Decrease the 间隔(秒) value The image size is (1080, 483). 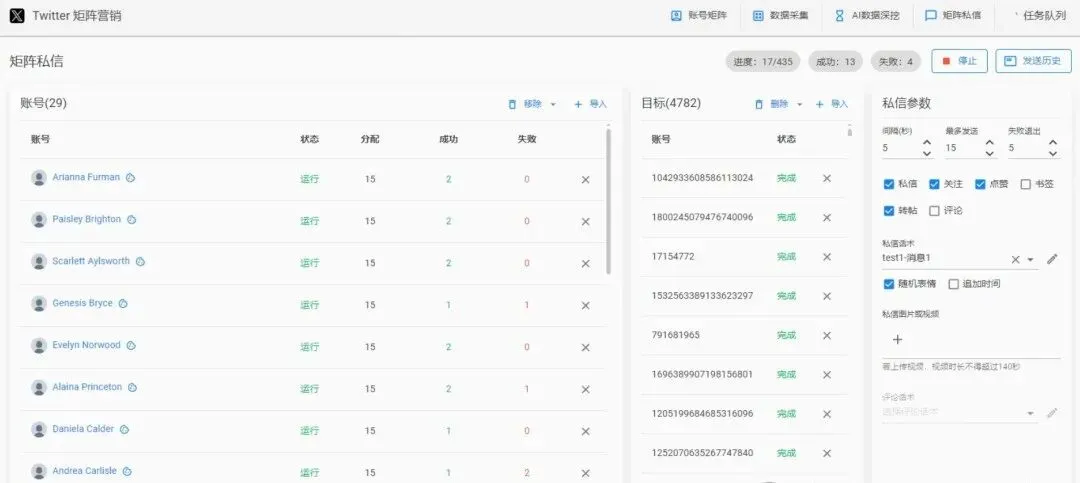(927, 154)
